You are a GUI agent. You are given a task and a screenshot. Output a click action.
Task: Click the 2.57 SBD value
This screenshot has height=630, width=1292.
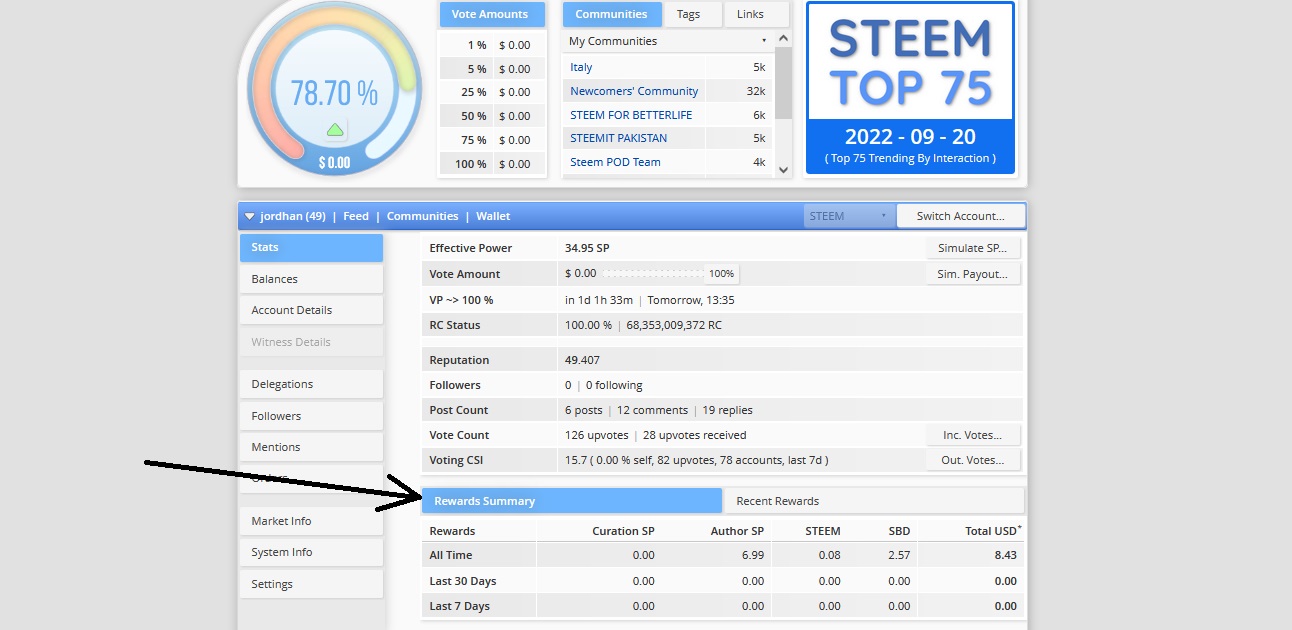(899, 555)
